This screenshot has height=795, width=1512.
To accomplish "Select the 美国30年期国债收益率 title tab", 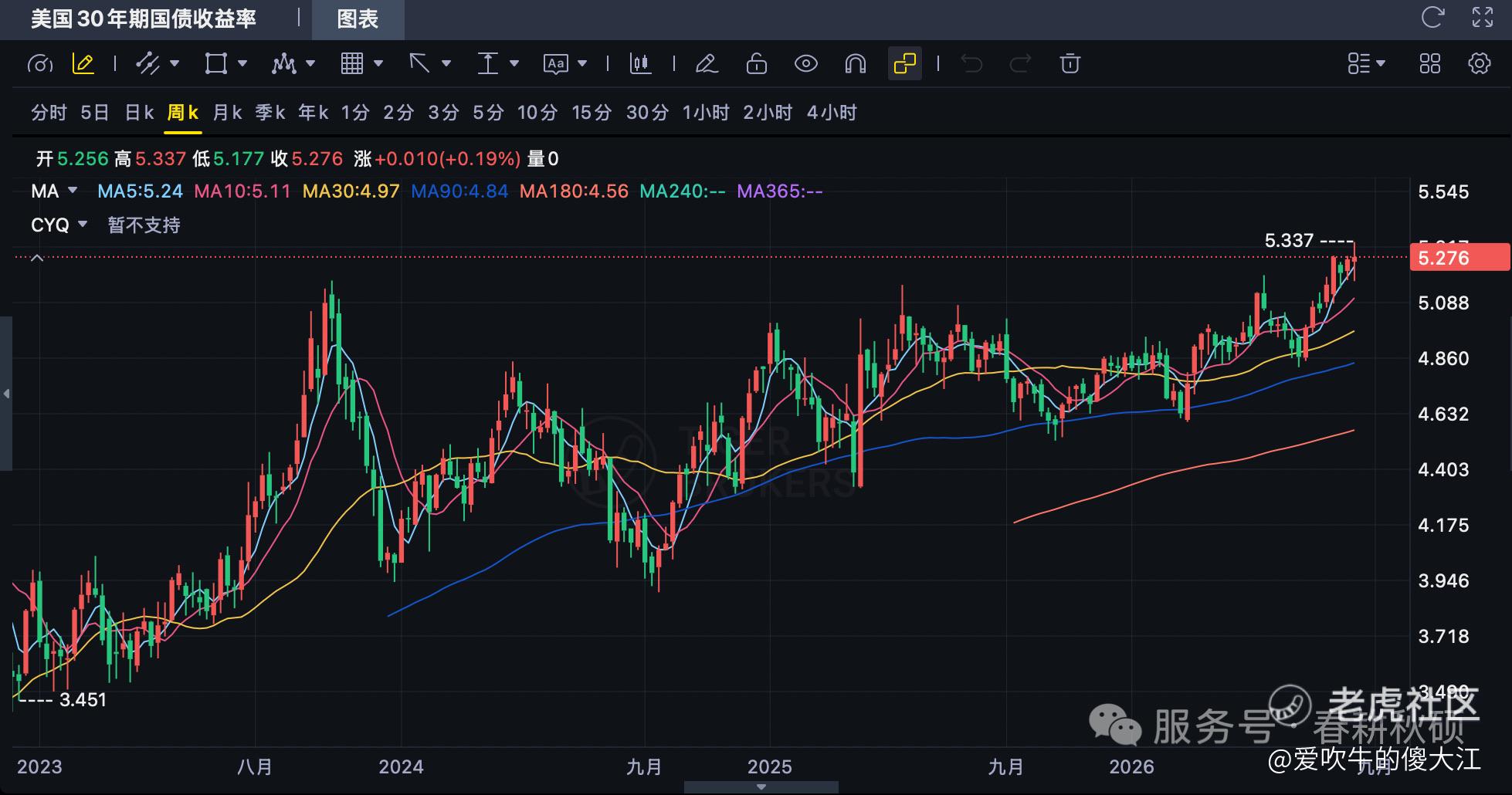I will tap(144, 19).
